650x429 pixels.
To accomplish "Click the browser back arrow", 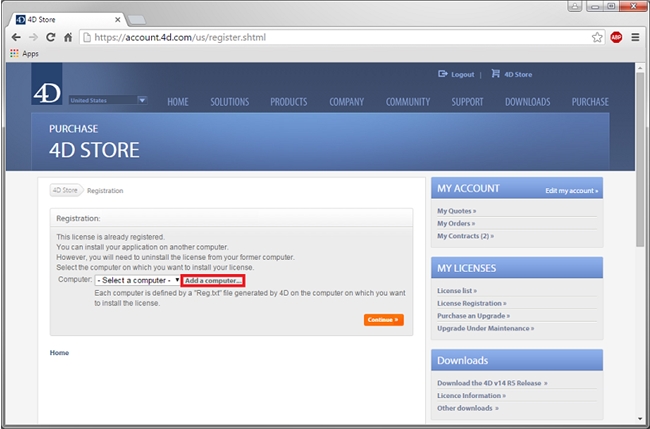I will point(16,37).
